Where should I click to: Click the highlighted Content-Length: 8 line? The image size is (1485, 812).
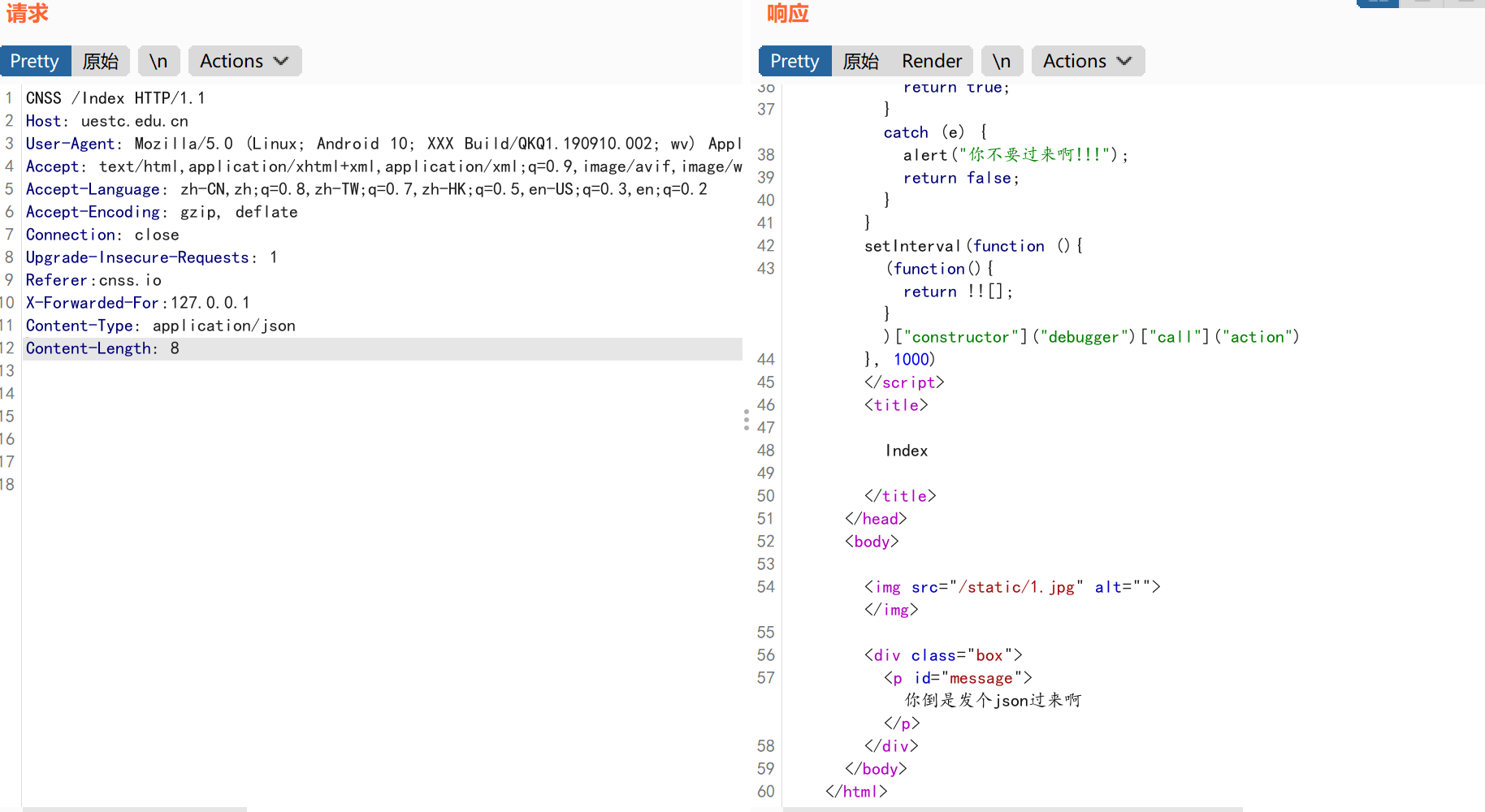[382, 348]
